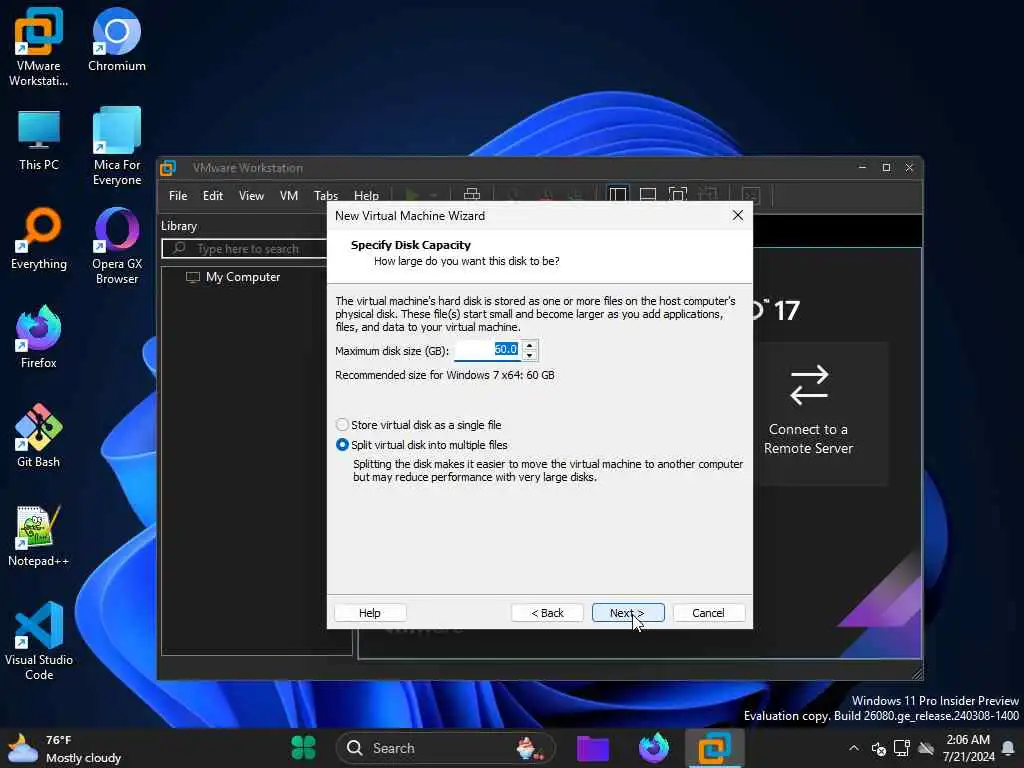This screenshot has height=768, width=1024.
Task: Click the Back button in the wizard
Action: tap(547, 613)
